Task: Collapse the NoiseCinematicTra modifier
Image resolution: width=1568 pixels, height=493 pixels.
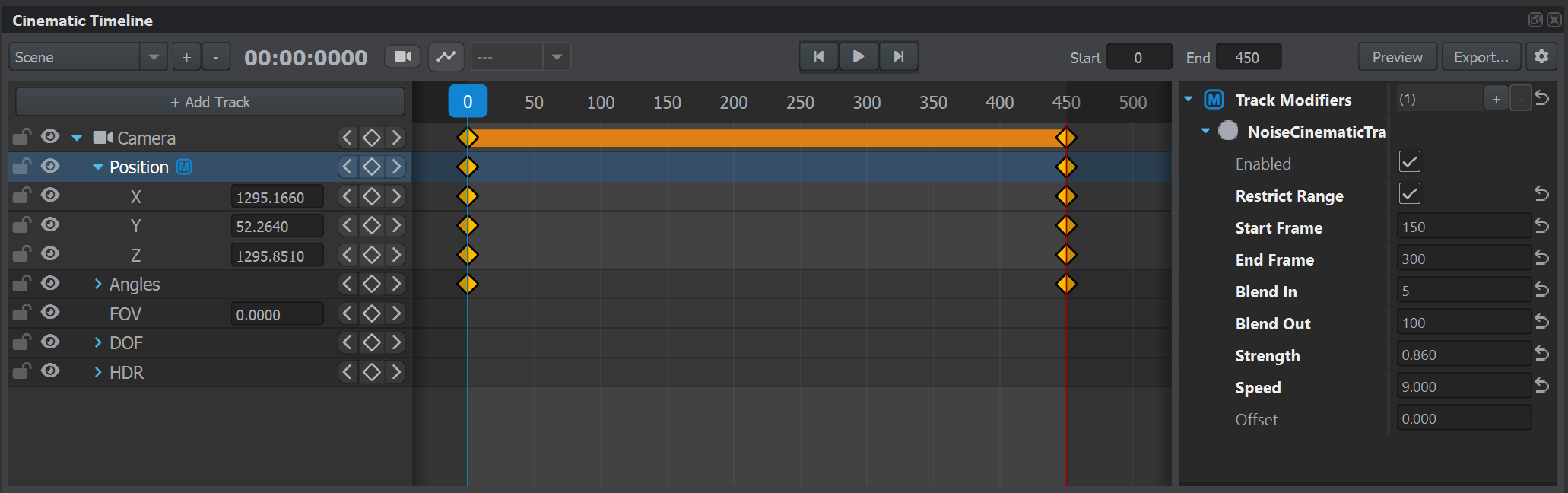Action: [x=1205, y=131]
